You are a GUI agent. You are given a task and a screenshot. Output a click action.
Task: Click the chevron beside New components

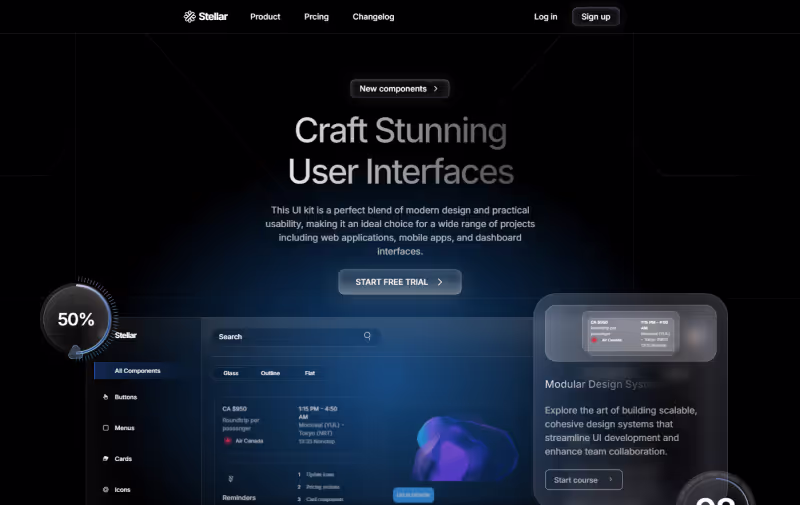[436, 89]
